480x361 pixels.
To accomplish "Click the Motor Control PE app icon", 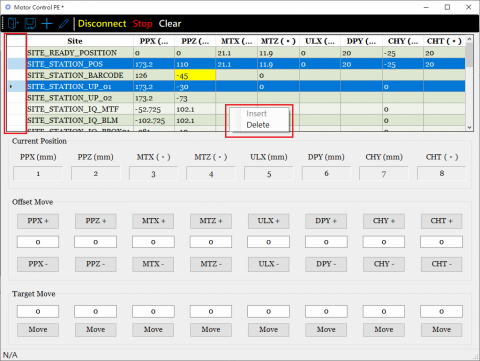I will (8, 7).
